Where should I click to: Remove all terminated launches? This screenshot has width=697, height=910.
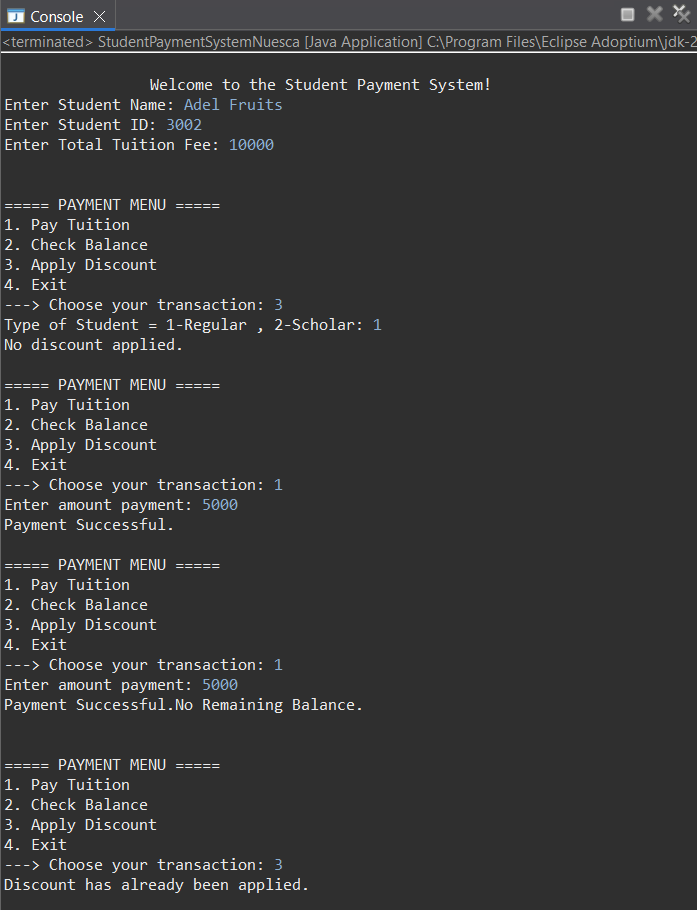pyautogui.click(x=680, y=14)
